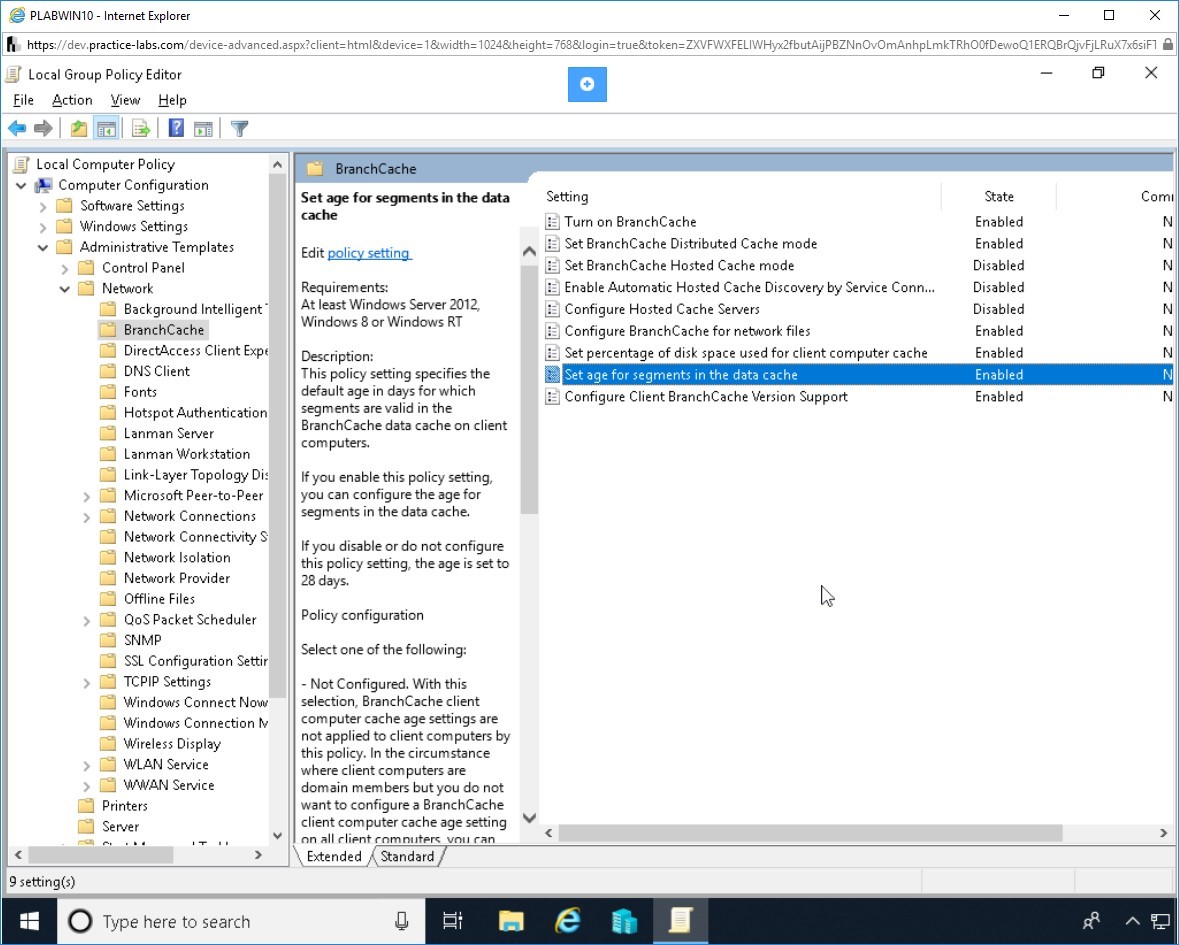Click the People icon in the system tray
This screenshot has height=945, width=1179.
(x=1091, y=921)
